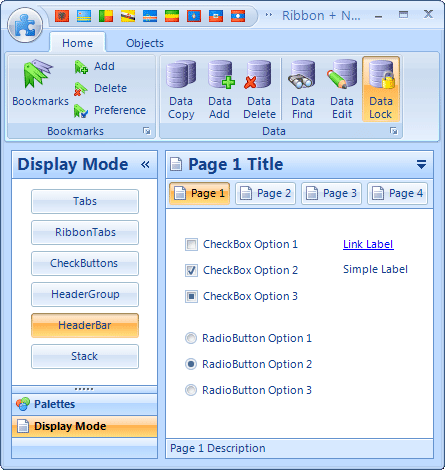Follow the Link Label hyperlink
The width and height of the screenshot is (445, 470).
(368, 244)
